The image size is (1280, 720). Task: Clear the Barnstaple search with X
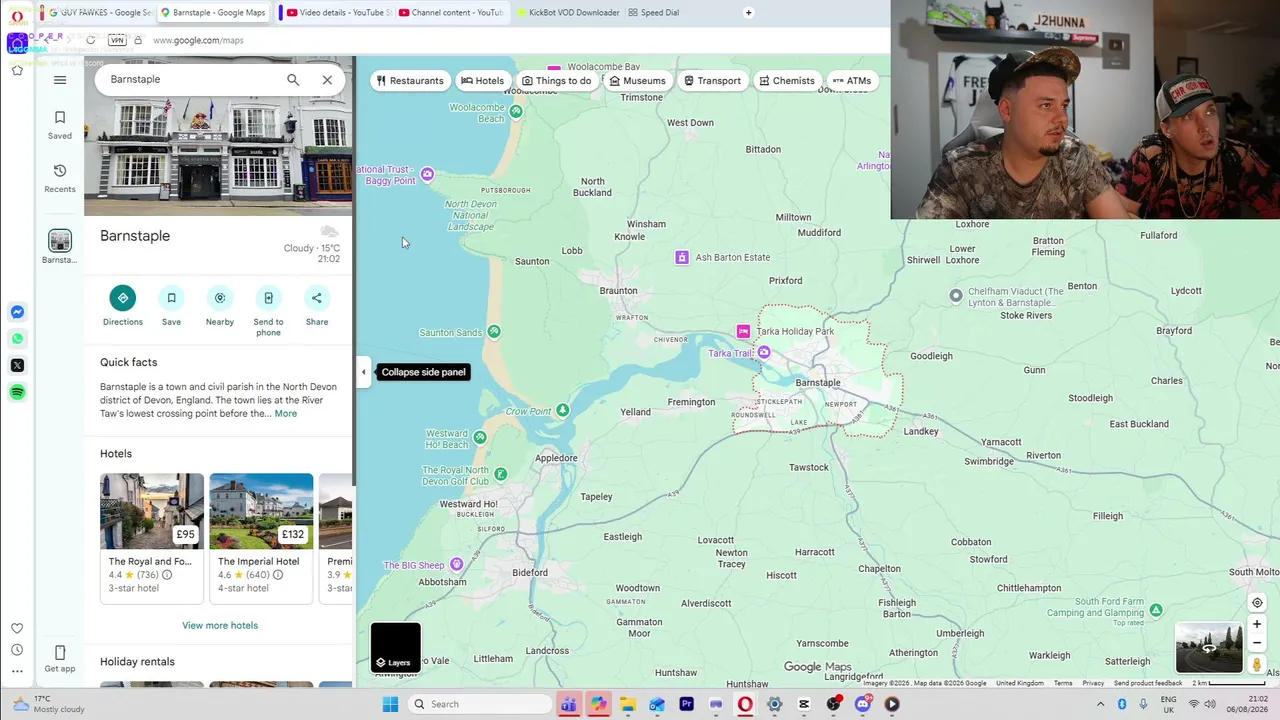pyautogui.click(x=327, y=80)
